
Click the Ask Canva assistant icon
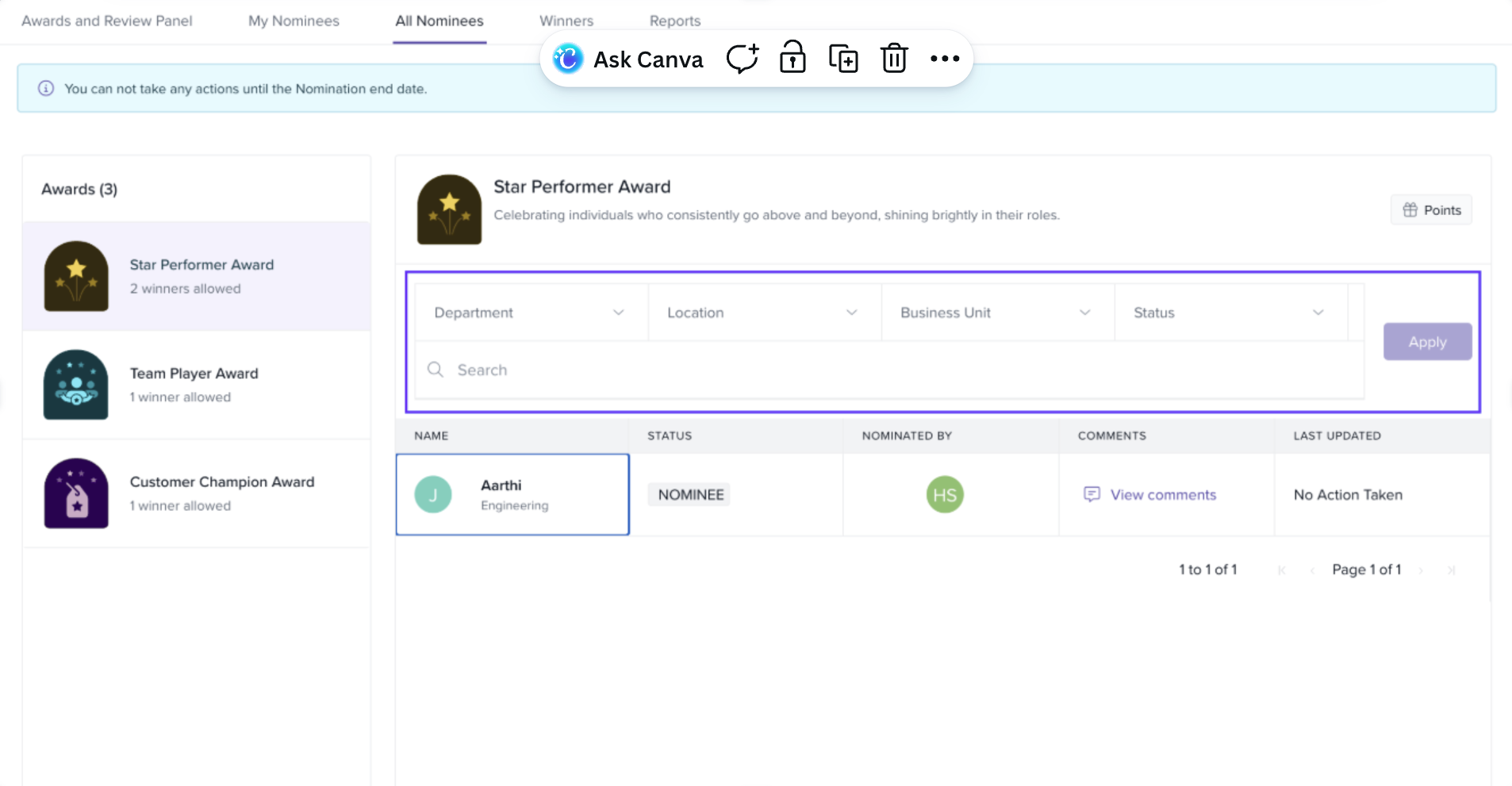(568, 59)
